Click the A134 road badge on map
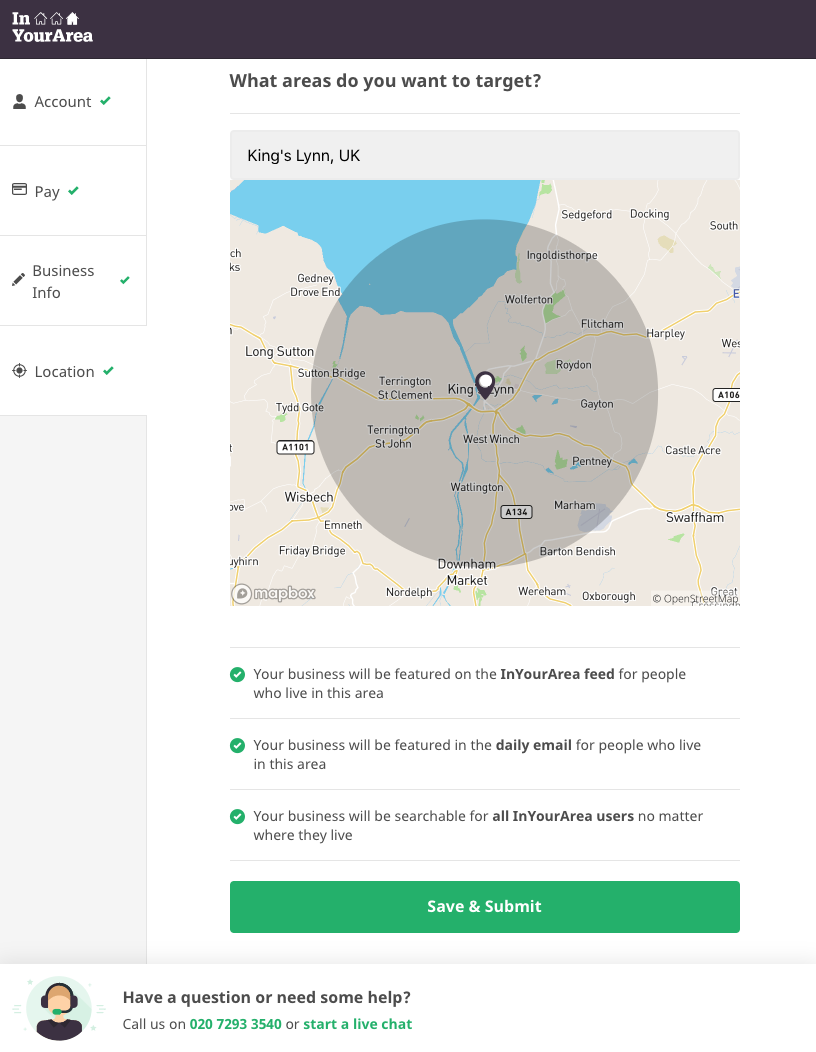816x1052 pixels. click(517, 512)
